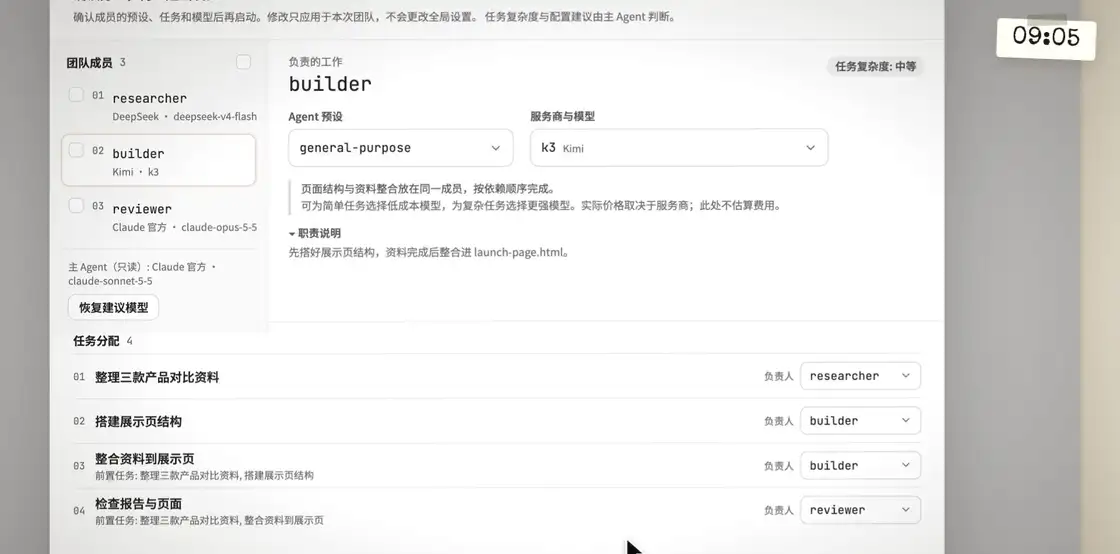Open the Agent 预设 general-purpose dropdown
Image resolution: width=1120 pixels, height=554 pixels.
pyautogui.click(x=401, y=148)
